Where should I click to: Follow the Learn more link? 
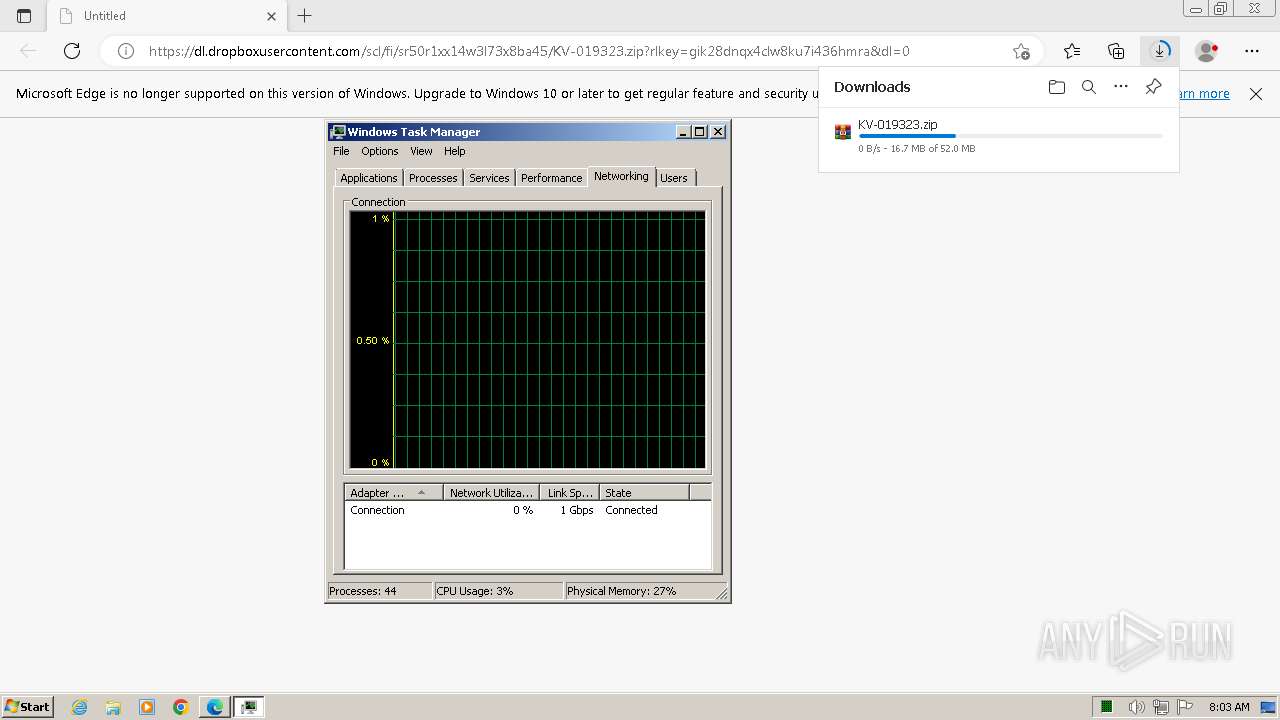pyautogui.click(x=1204, y=93)
